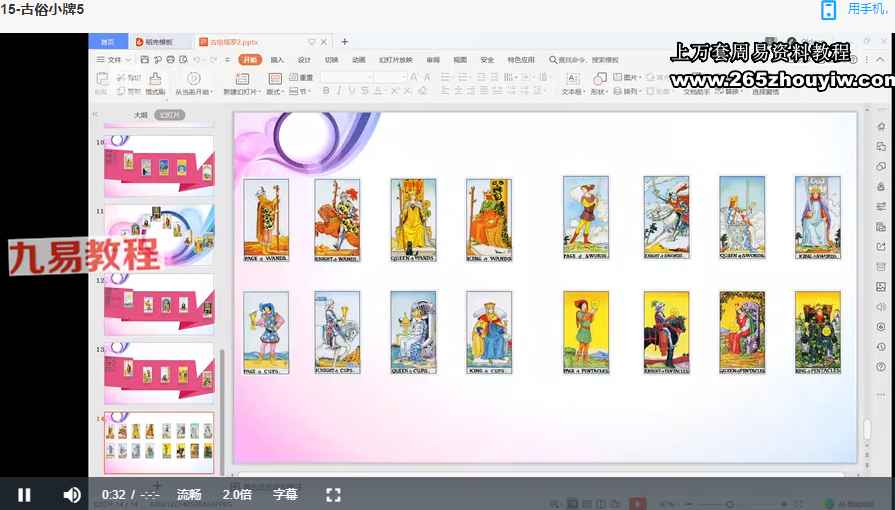Click the home icon in the right sidebar
This screenshot has height=510, width=895.
[x=881, y=126]
